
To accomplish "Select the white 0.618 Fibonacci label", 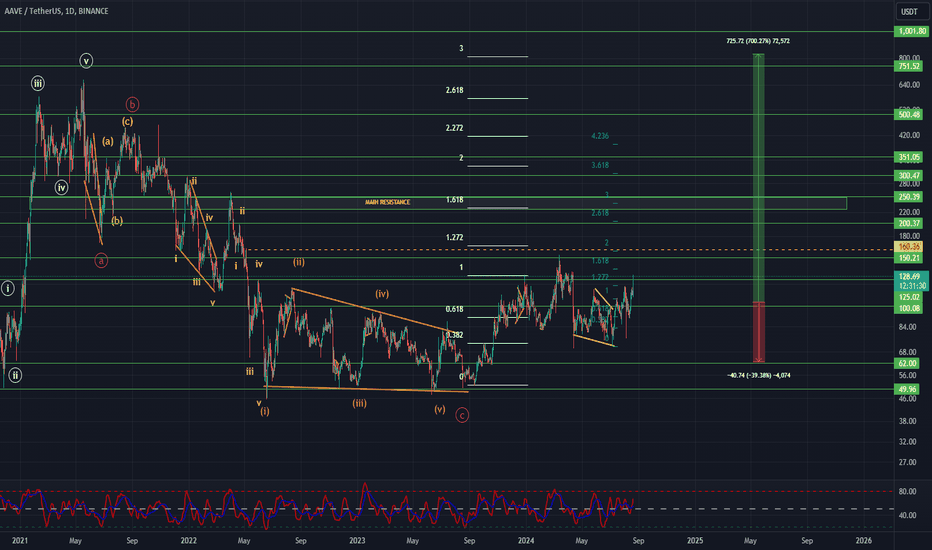I will 455,309.
